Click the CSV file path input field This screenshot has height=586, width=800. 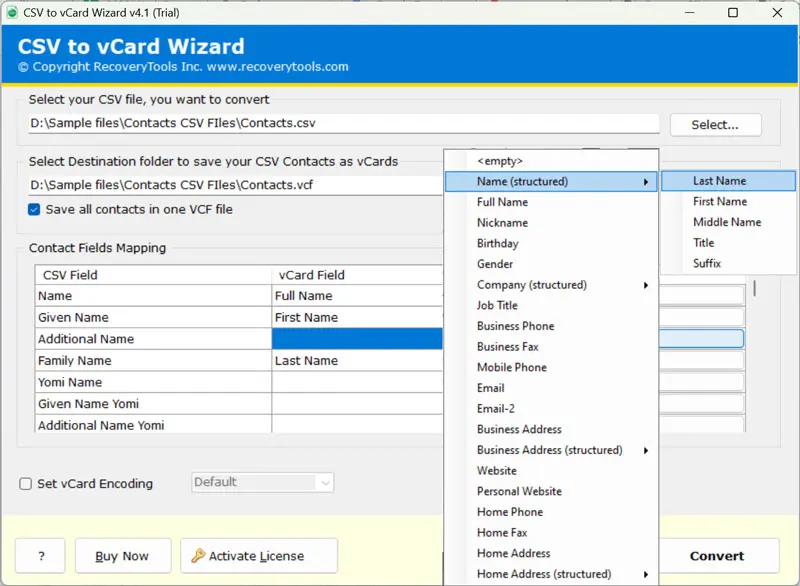(343, 124)
